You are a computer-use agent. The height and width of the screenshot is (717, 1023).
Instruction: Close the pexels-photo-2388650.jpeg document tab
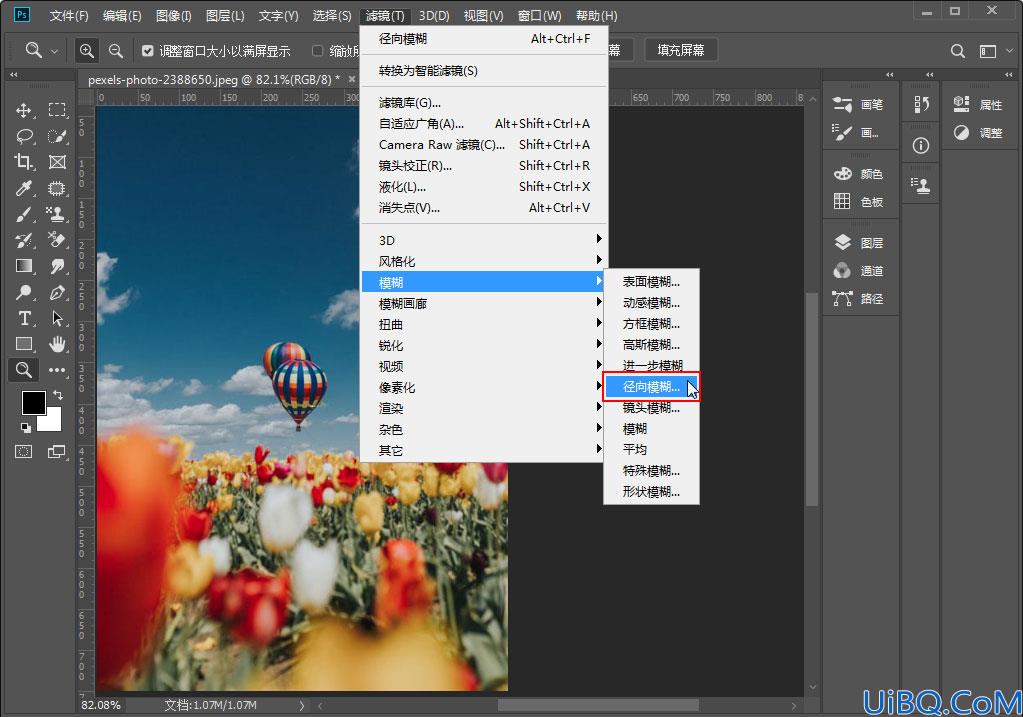[x=352, y=79]
